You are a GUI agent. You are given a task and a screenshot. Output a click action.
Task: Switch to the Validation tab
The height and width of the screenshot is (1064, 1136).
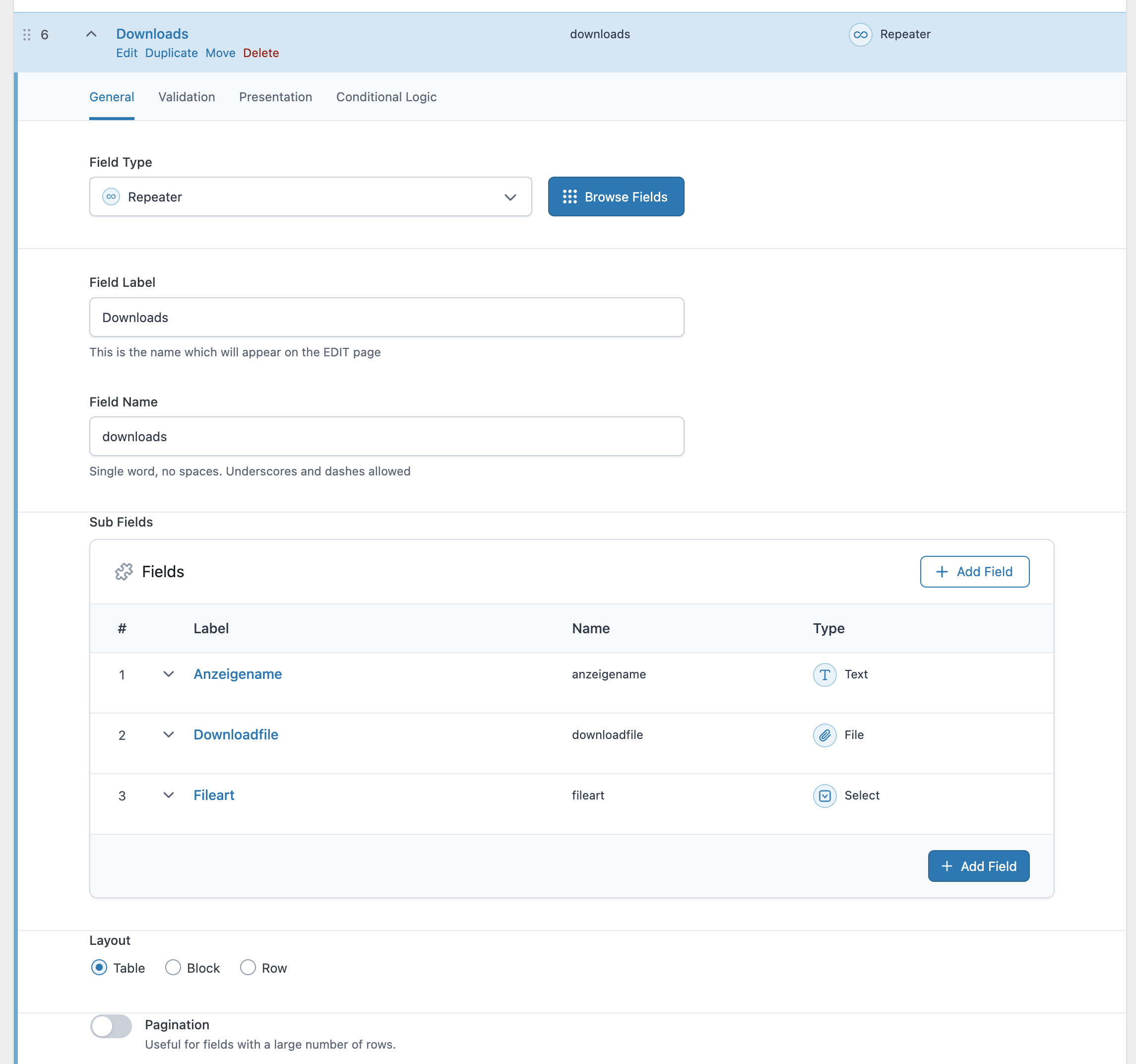pyautogui.click(x=187, y=97)
